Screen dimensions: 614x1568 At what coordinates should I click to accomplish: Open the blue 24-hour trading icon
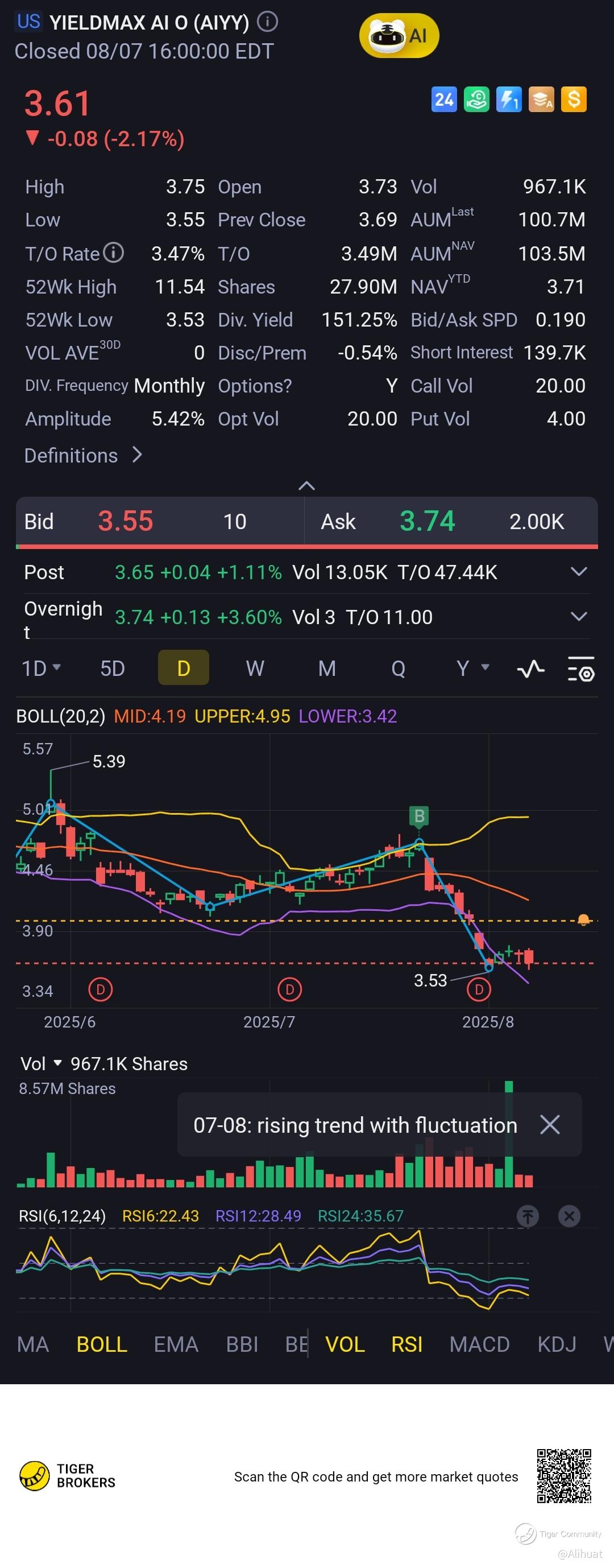coord(444,99)
